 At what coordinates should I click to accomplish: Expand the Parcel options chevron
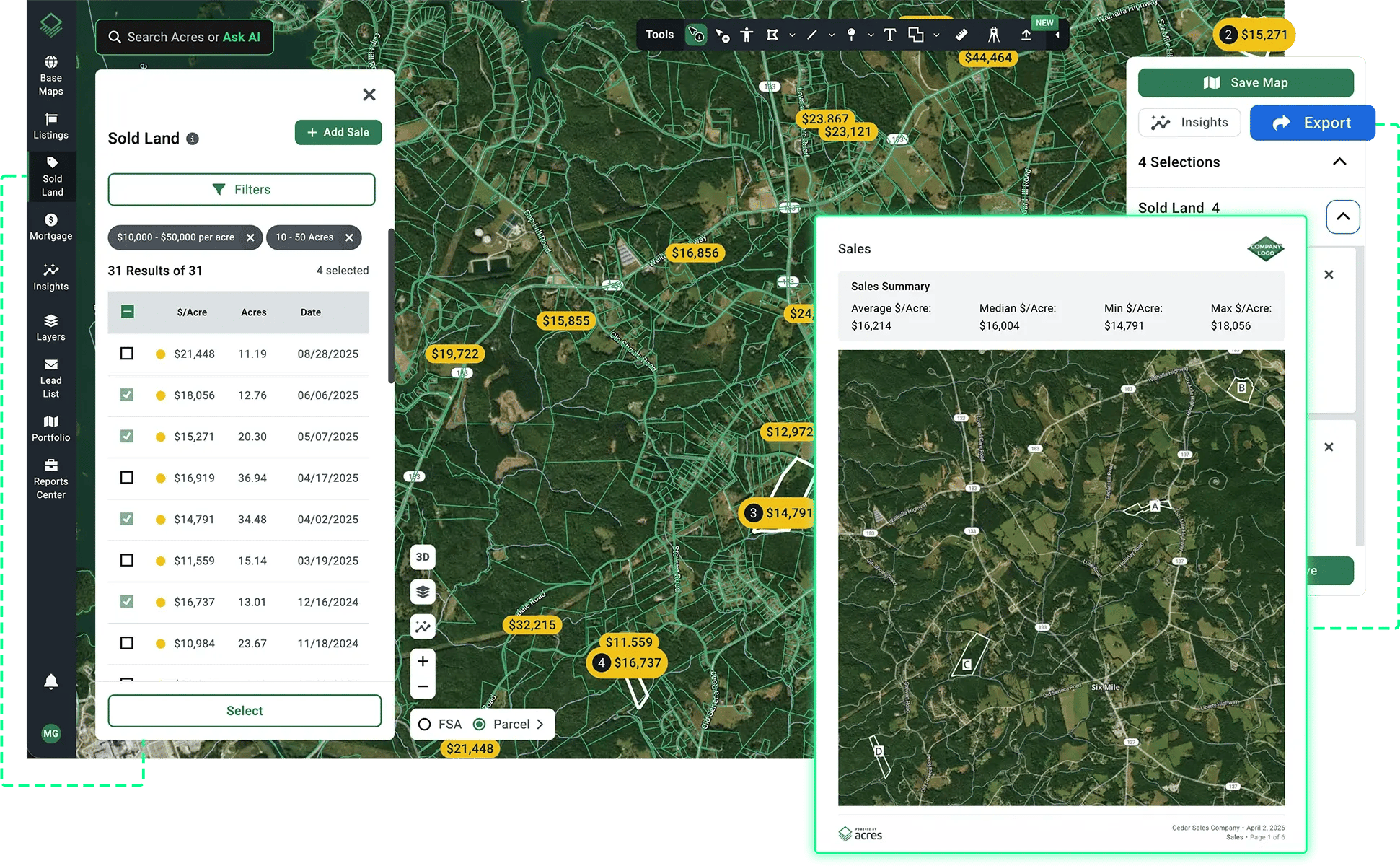[x=540, y=725]
